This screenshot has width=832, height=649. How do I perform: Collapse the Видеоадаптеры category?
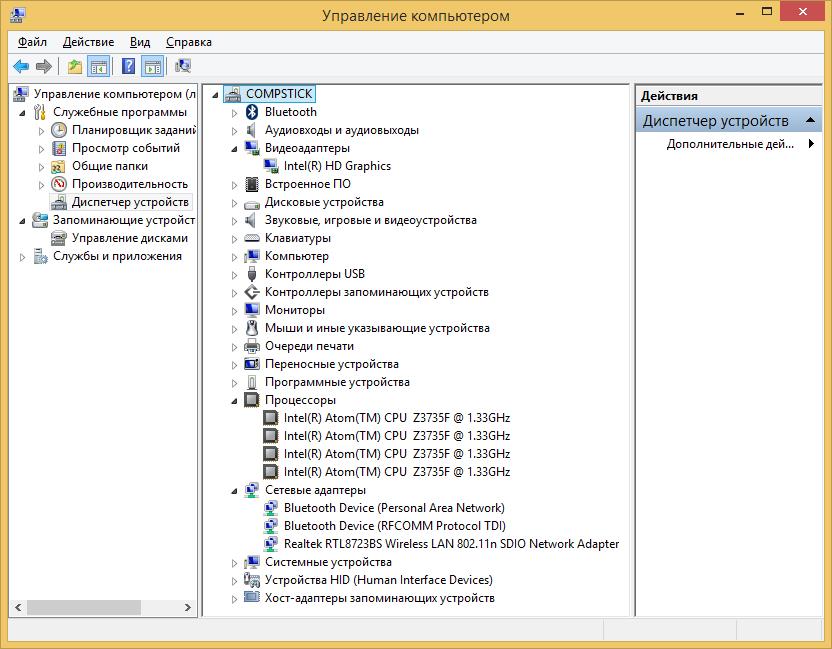(x=235, y=149)
